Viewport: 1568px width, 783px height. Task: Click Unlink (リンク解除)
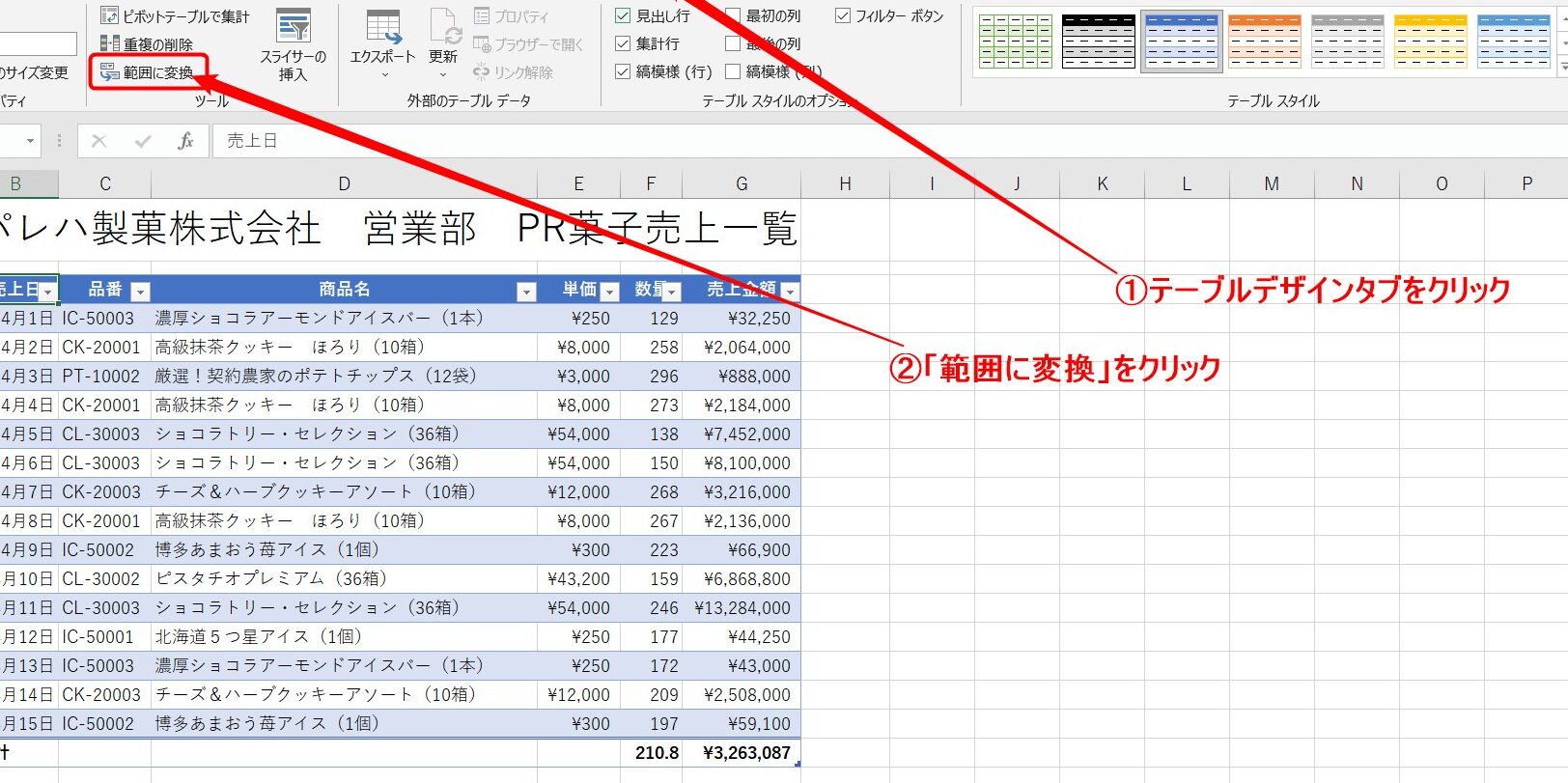click(513, 72)
